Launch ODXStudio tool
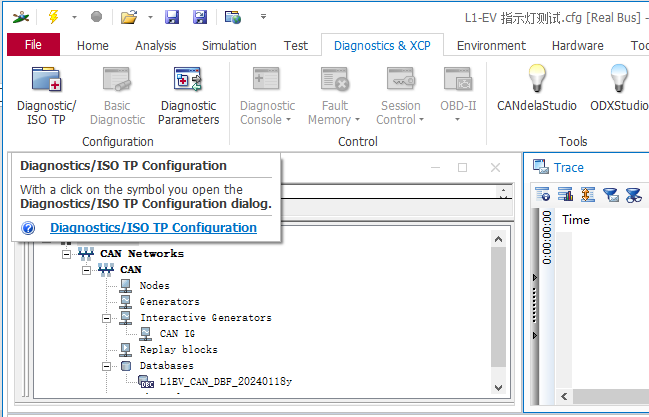Viewport: 649px width, 417px height. 619,88
